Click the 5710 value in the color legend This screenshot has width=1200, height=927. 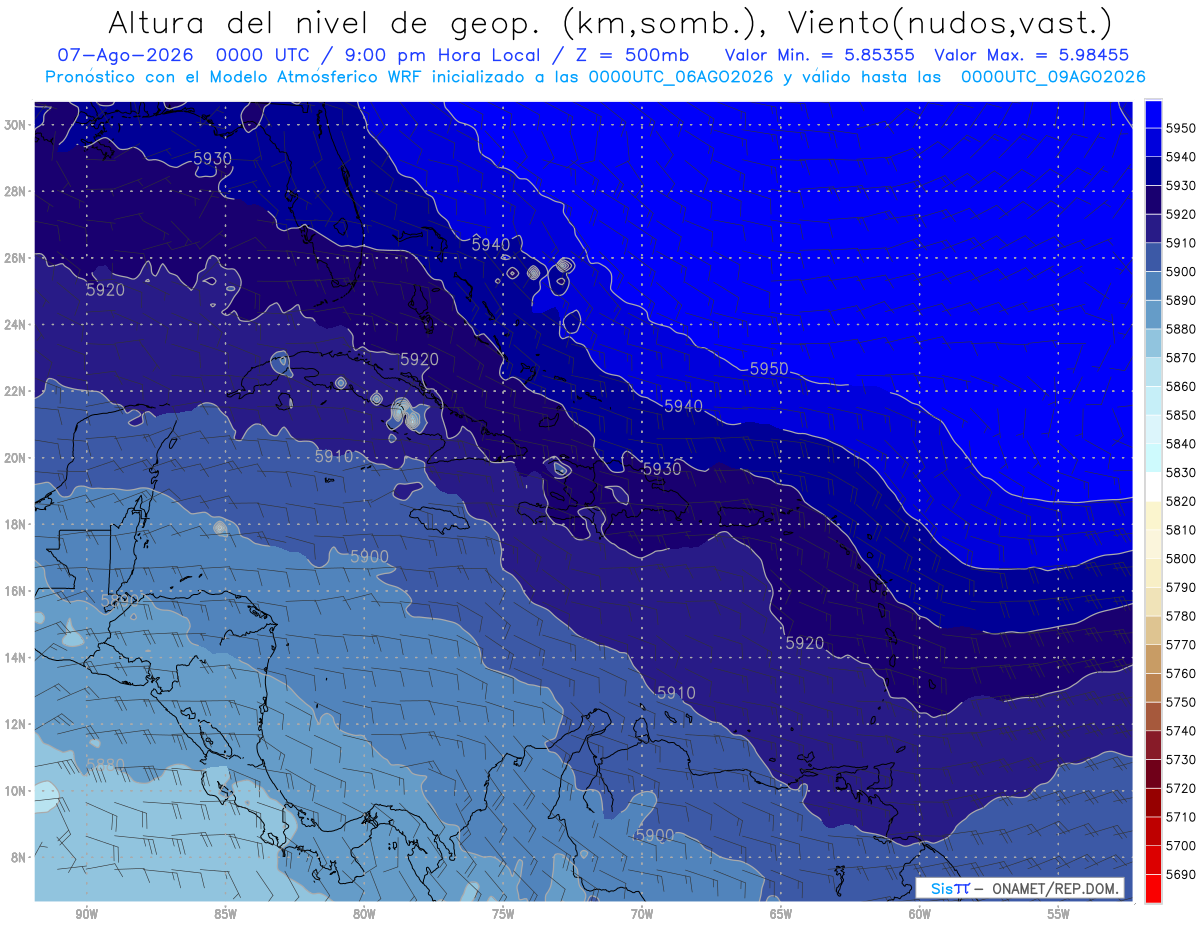[1181, 817]
